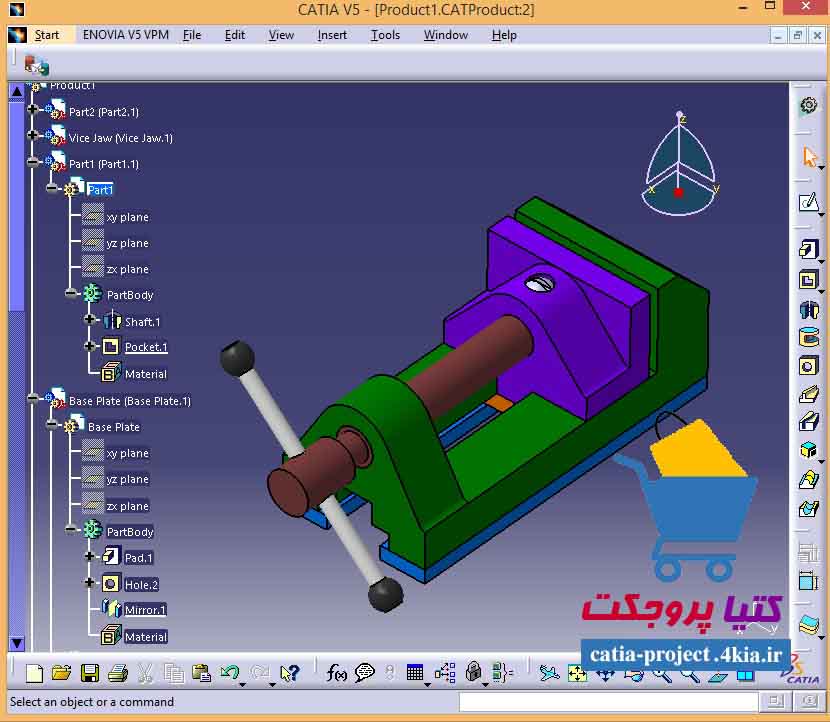Activate the Slot tool
This screenshot has height=722, width=830.
[808, 422]
